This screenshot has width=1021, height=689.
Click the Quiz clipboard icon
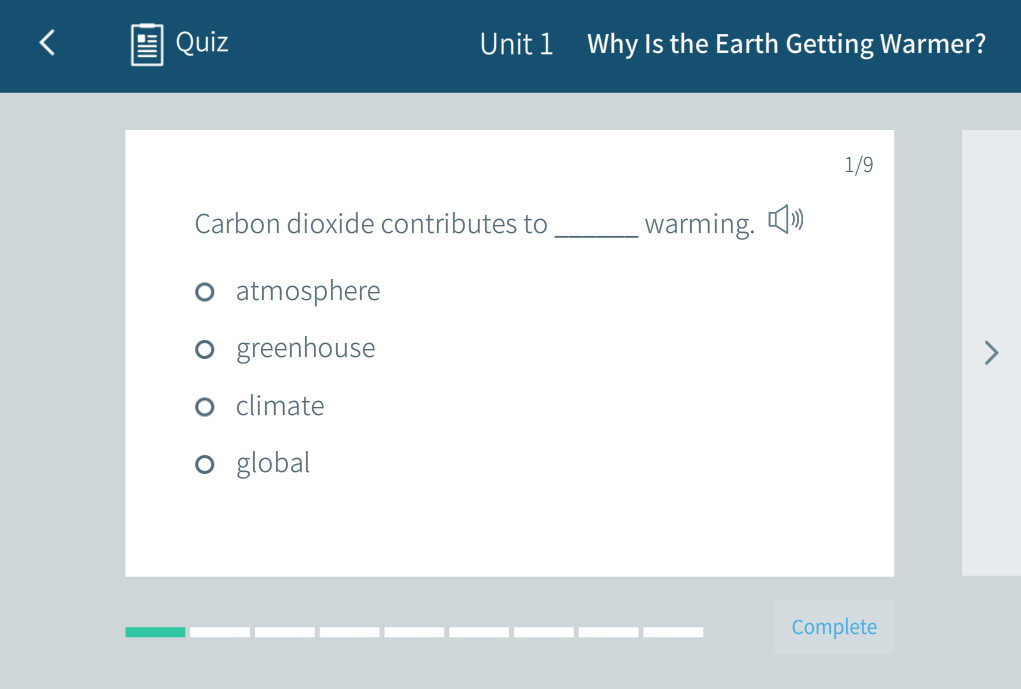tap(147, 44)
